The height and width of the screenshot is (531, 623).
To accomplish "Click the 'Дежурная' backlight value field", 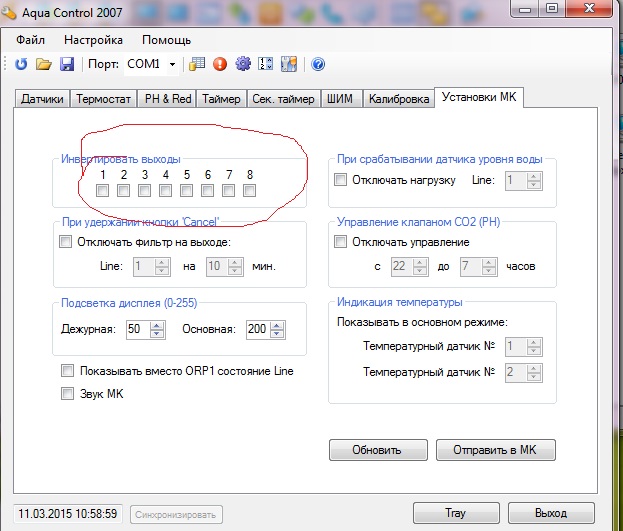I will point(137,330).
